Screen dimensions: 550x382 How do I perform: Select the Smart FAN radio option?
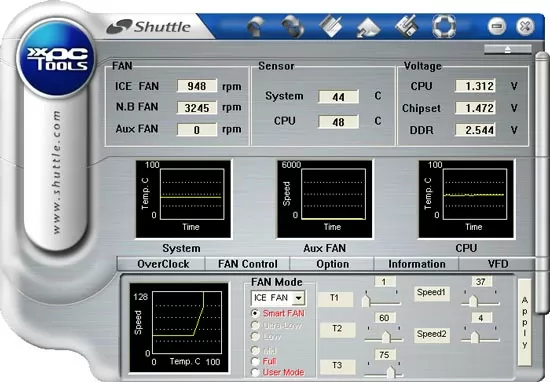(255, 313)
